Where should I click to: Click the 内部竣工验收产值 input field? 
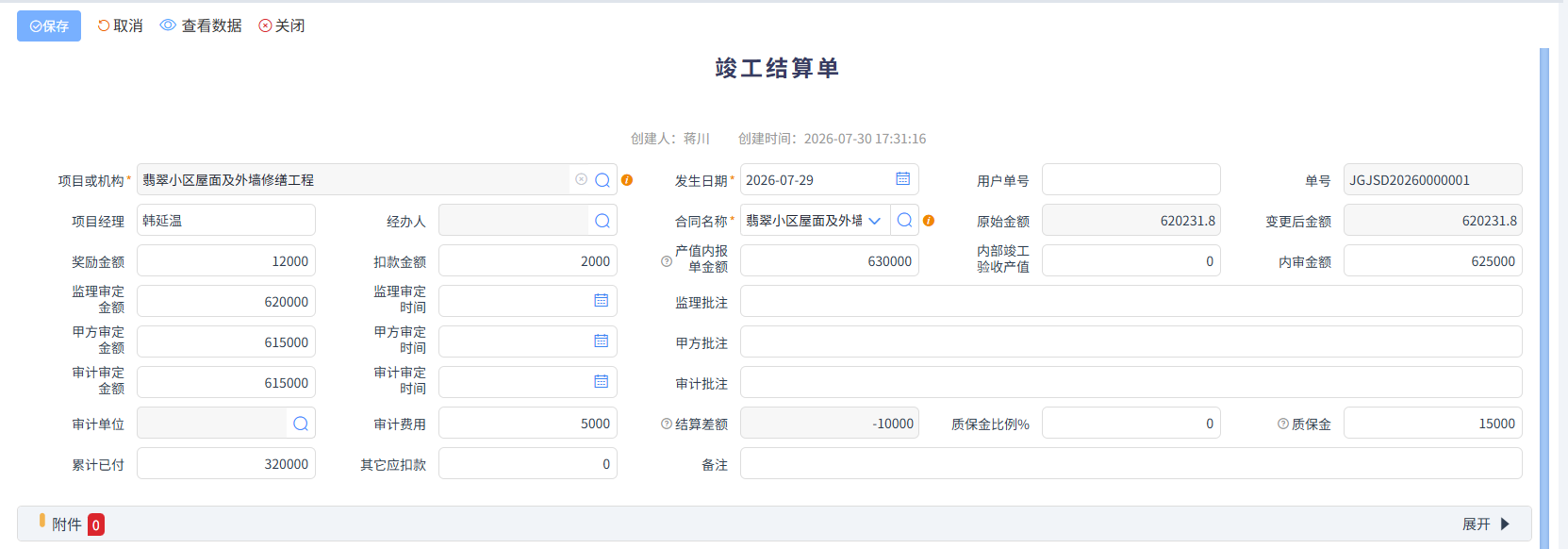1131,260
